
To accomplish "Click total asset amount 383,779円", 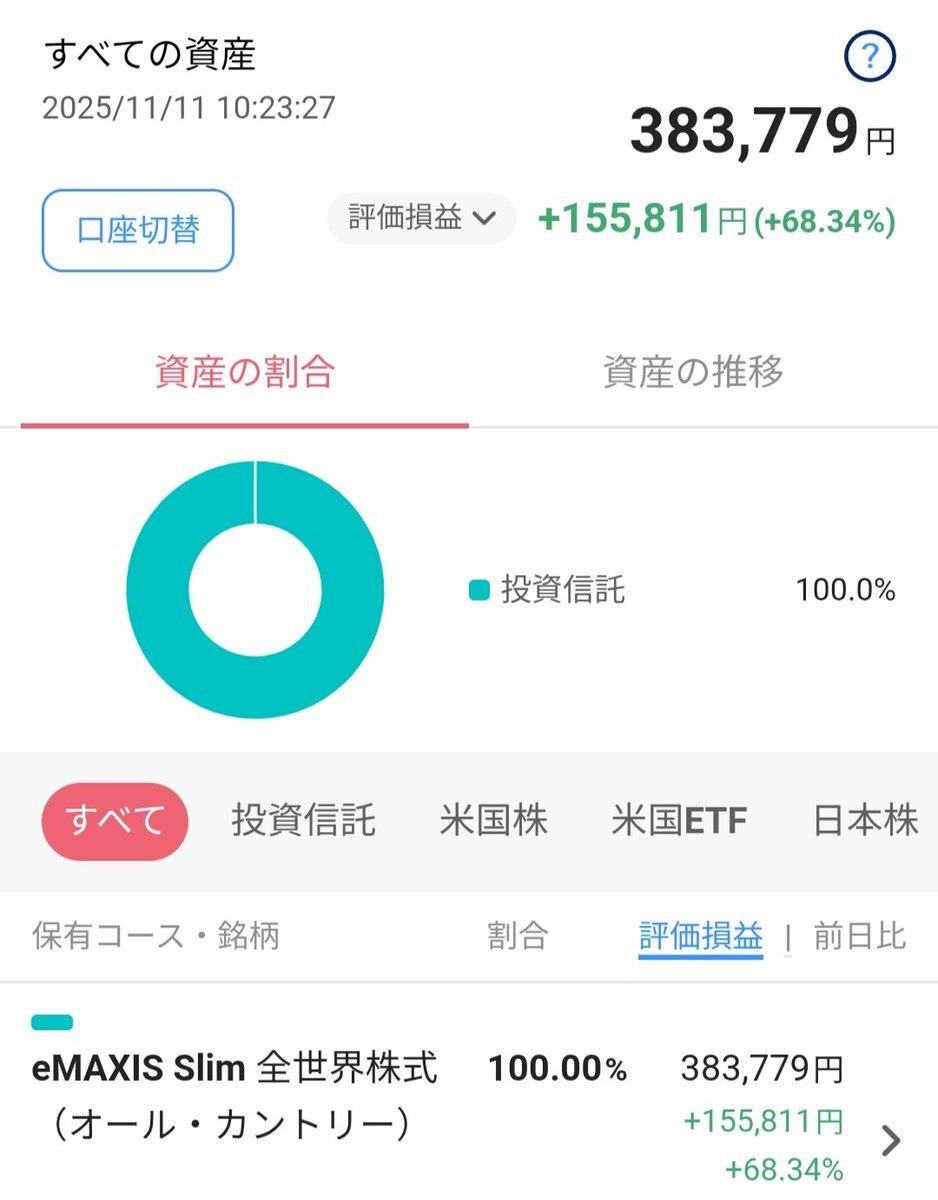I will 760,133.
